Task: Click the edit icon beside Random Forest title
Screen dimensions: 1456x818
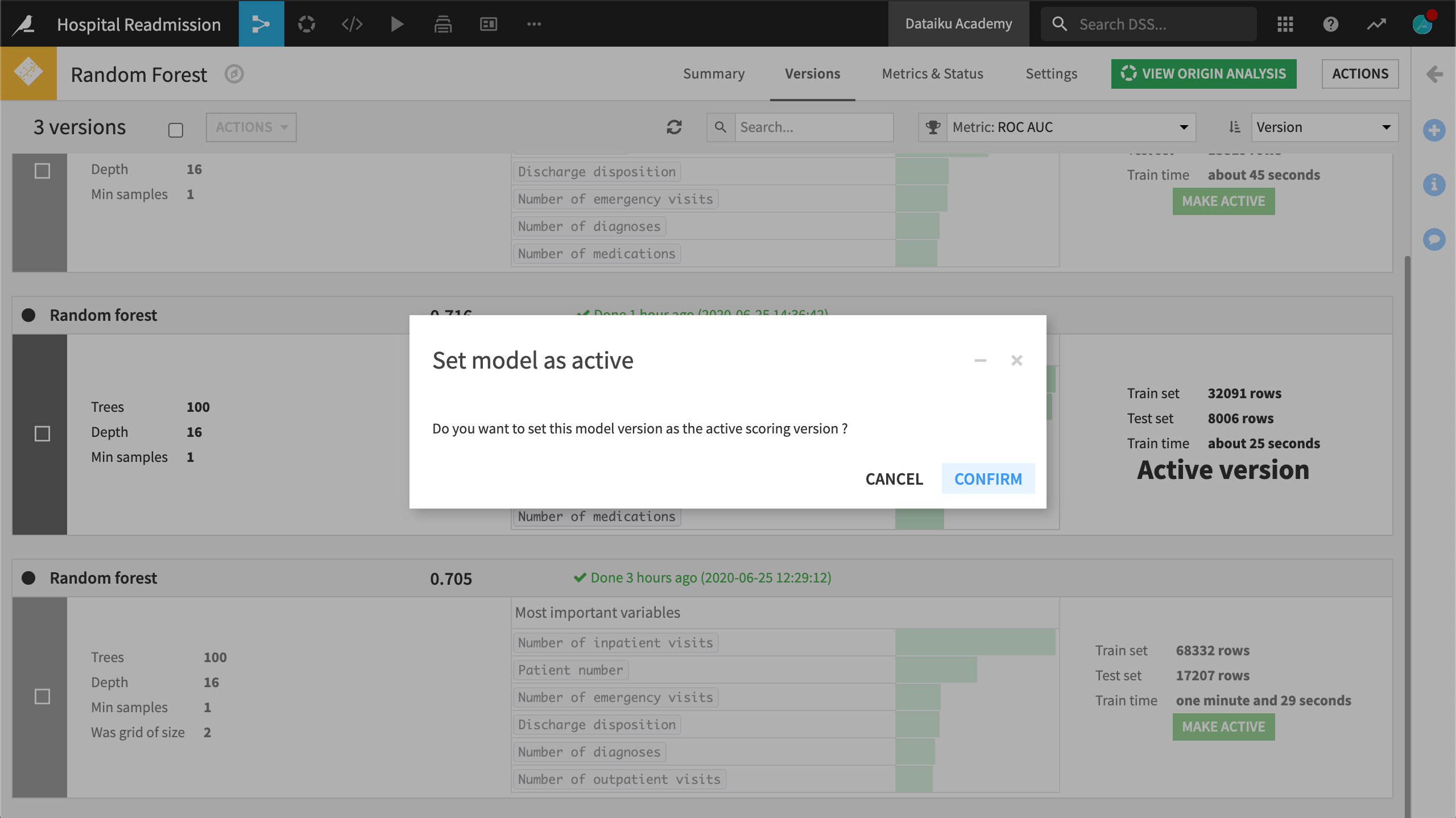Action: (234, 74)
